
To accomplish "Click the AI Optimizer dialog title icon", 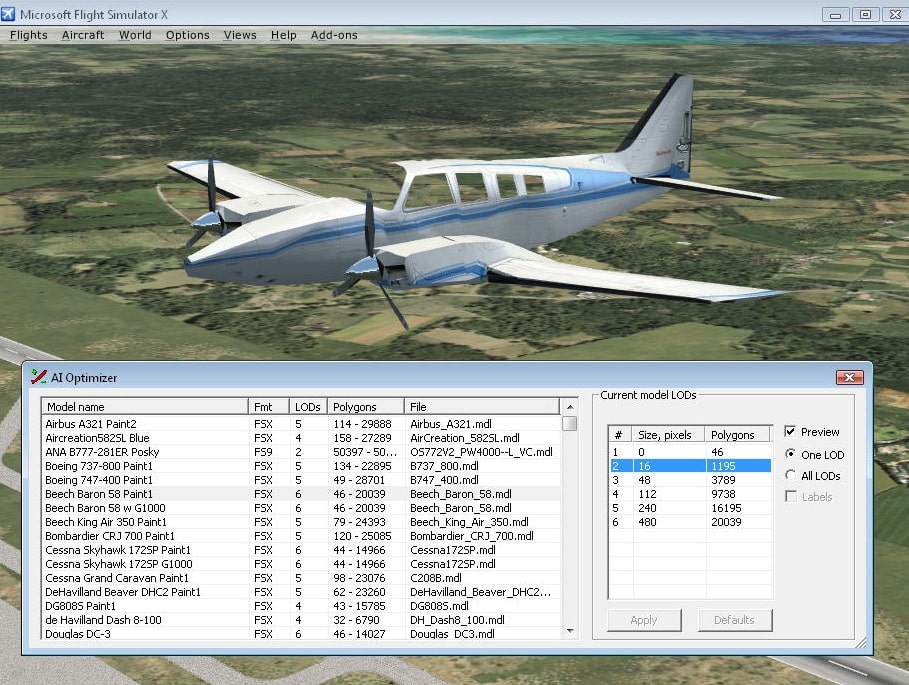I will click(x=39, y=377).
